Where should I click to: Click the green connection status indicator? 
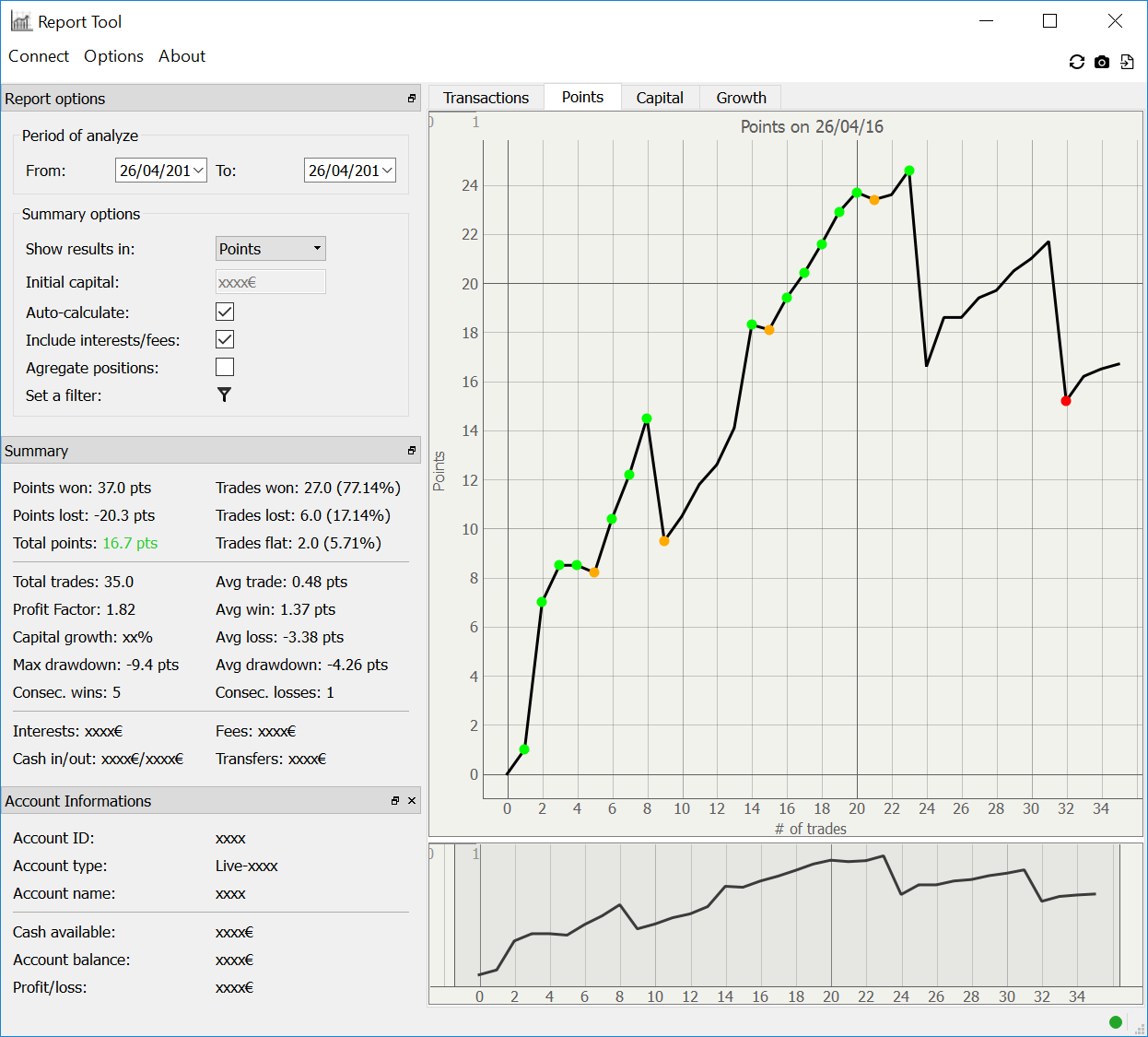coord(1116,1021)
